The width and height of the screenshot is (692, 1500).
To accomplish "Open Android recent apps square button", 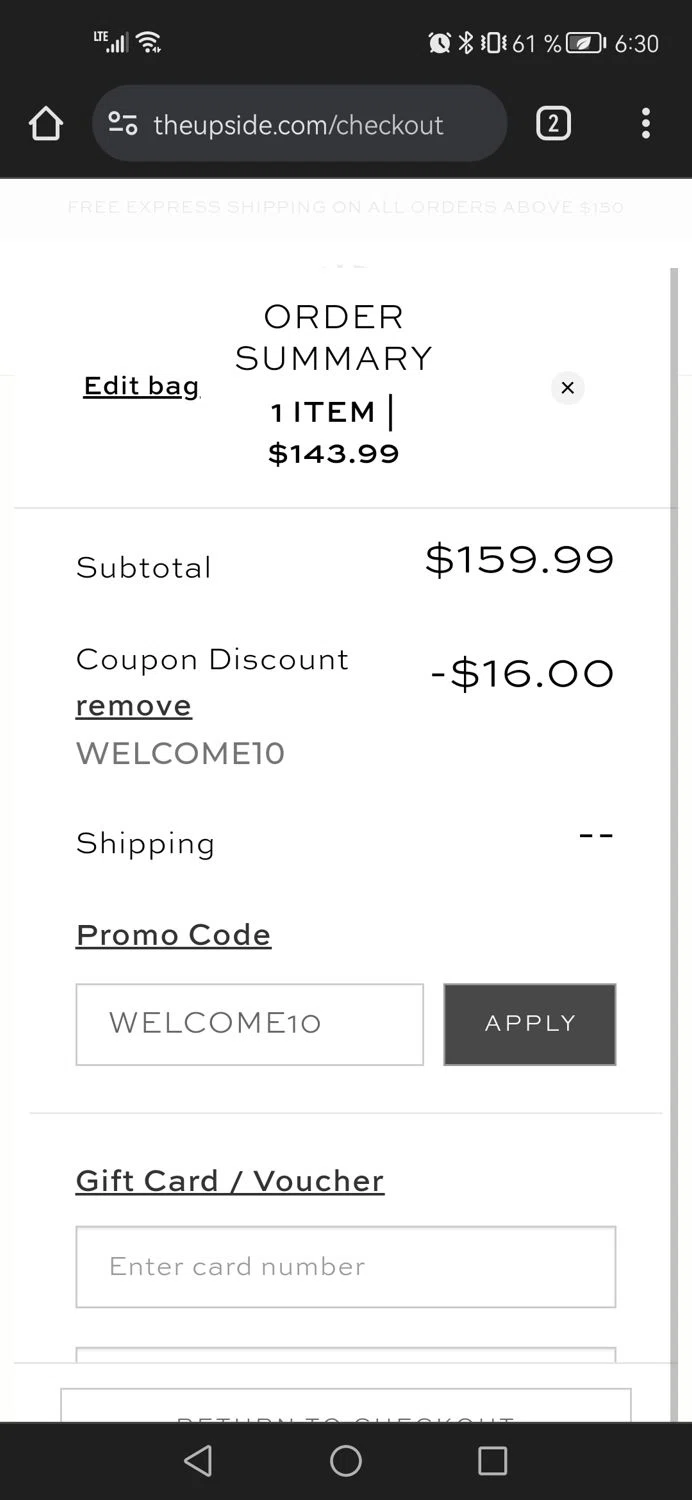I will click(x=492, y=1461).
